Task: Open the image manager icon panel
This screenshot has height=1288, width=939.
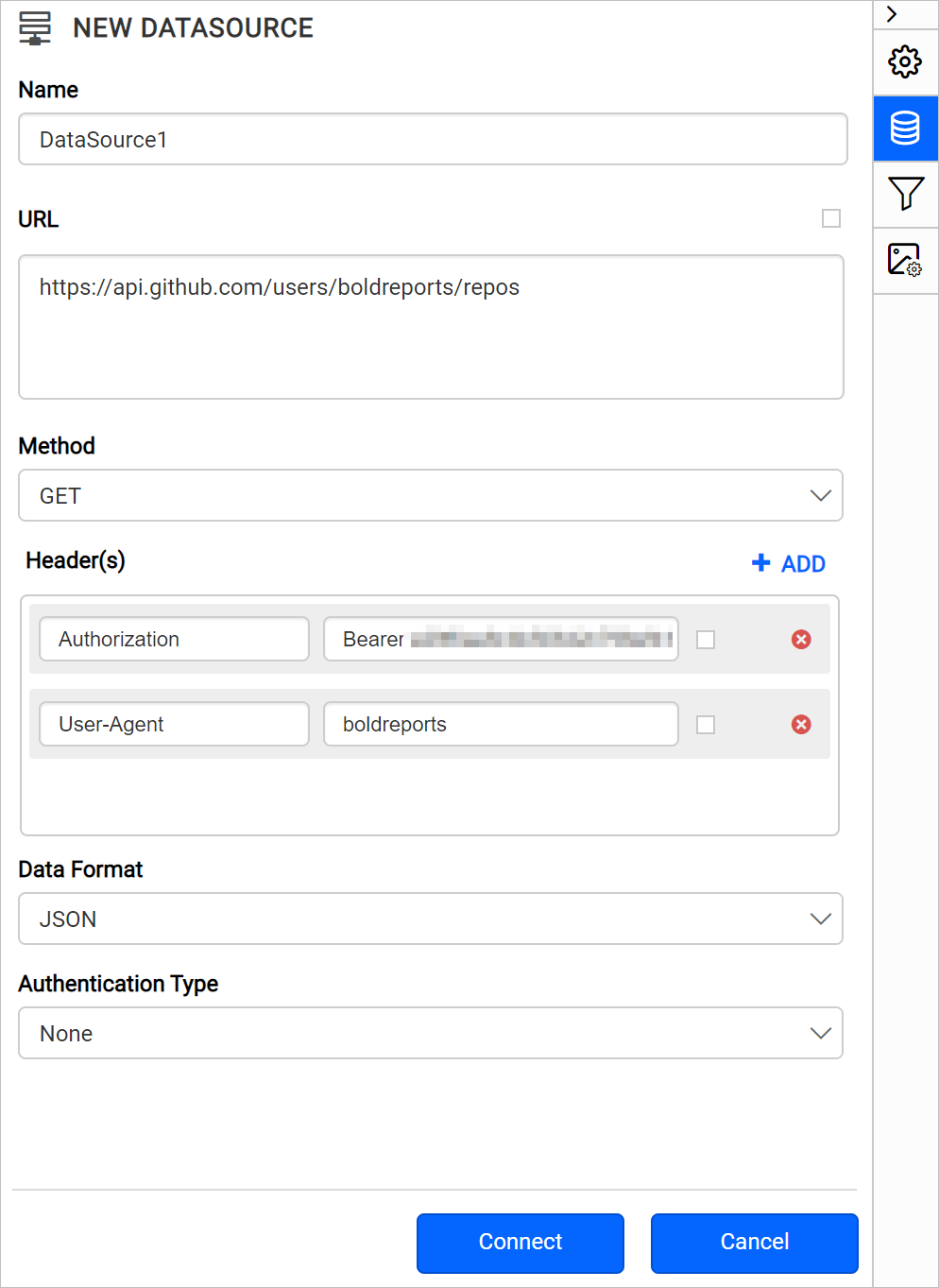Action: [x=905, y=260]
